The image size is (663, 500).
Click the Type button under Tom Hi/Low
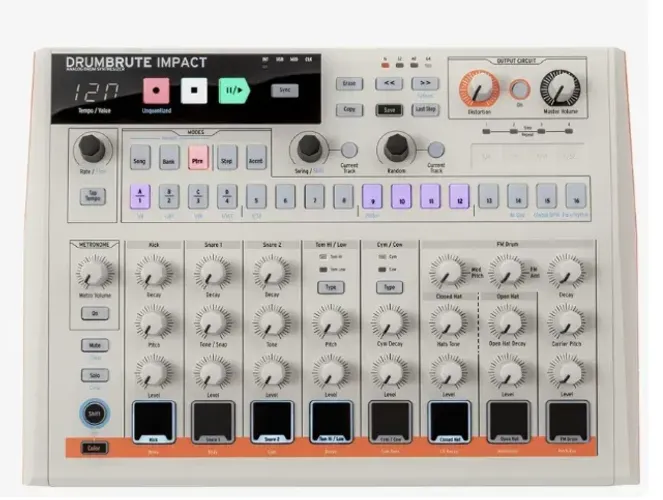(331, 287)
